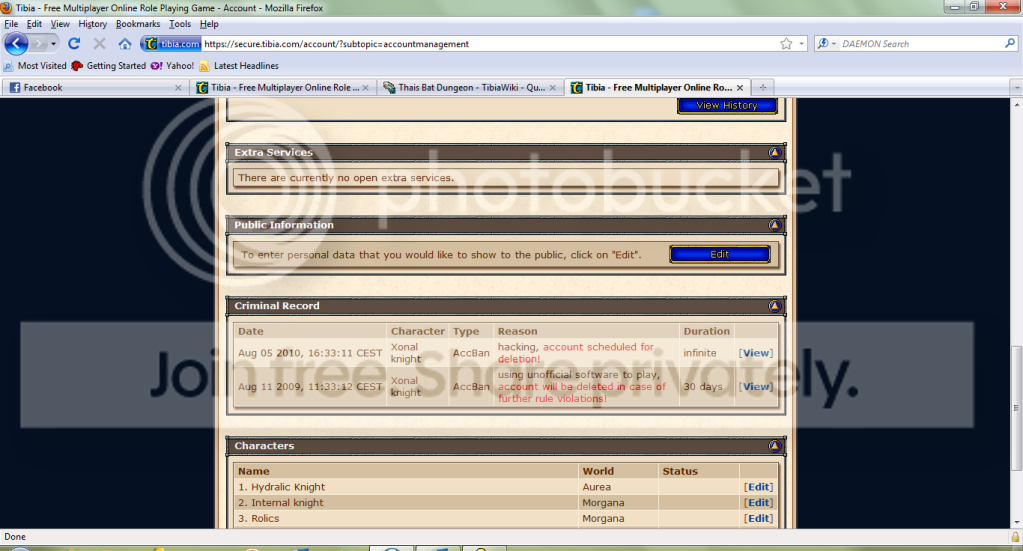The width and height of the screenshot is (1023, 551).
Task: Click the status bar padlock security icon
Action: (x=1015, y=537)
